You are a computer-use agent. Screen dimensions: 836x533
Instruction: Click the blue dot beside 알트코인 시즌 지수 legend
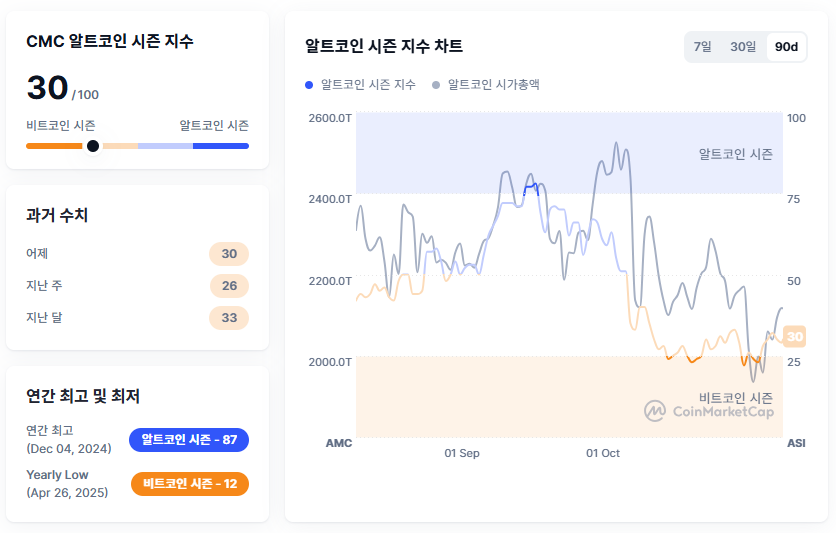[x=310, y=85]
